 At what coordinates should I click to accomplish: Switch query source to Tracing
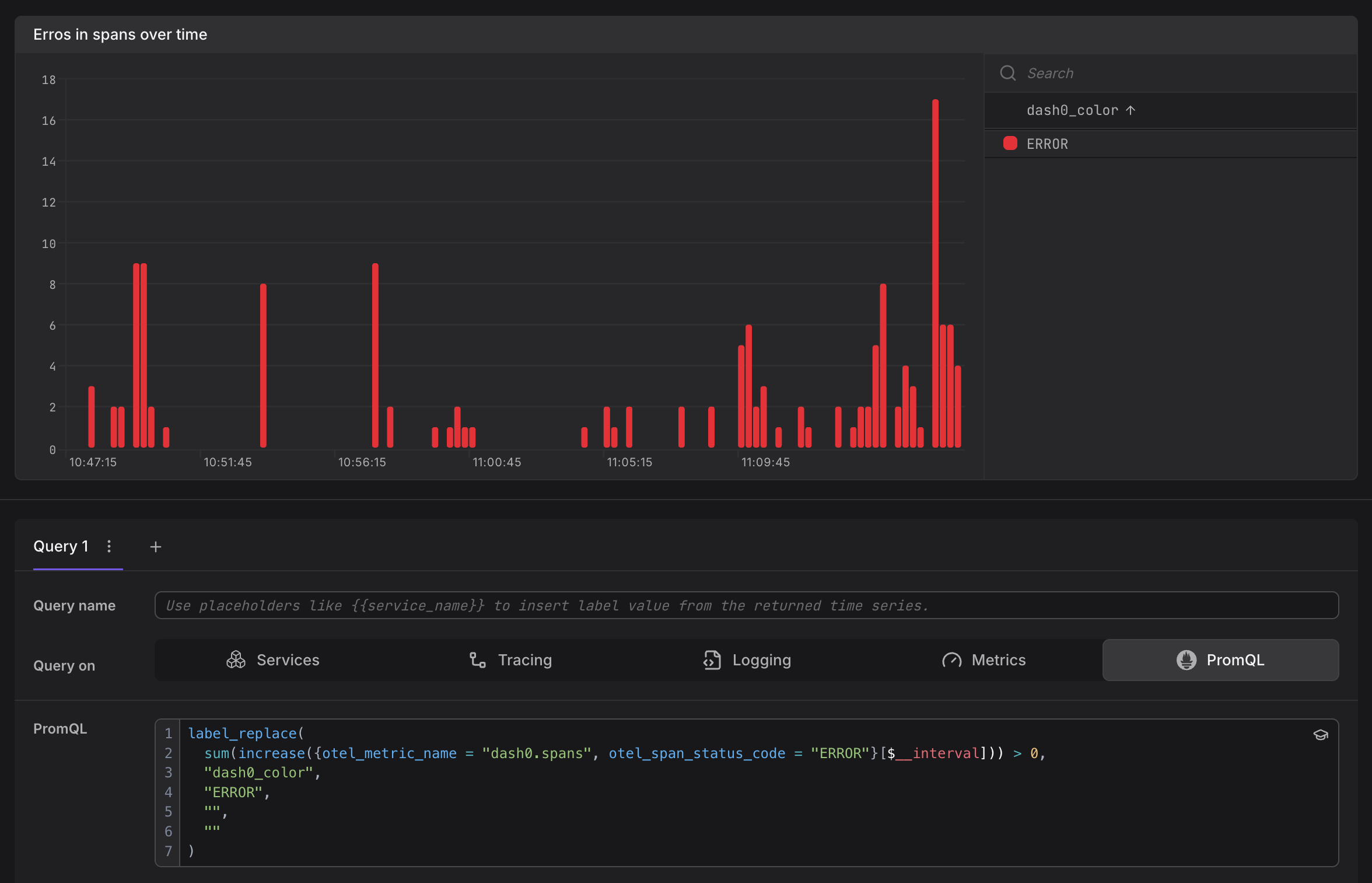coord(510,659)
